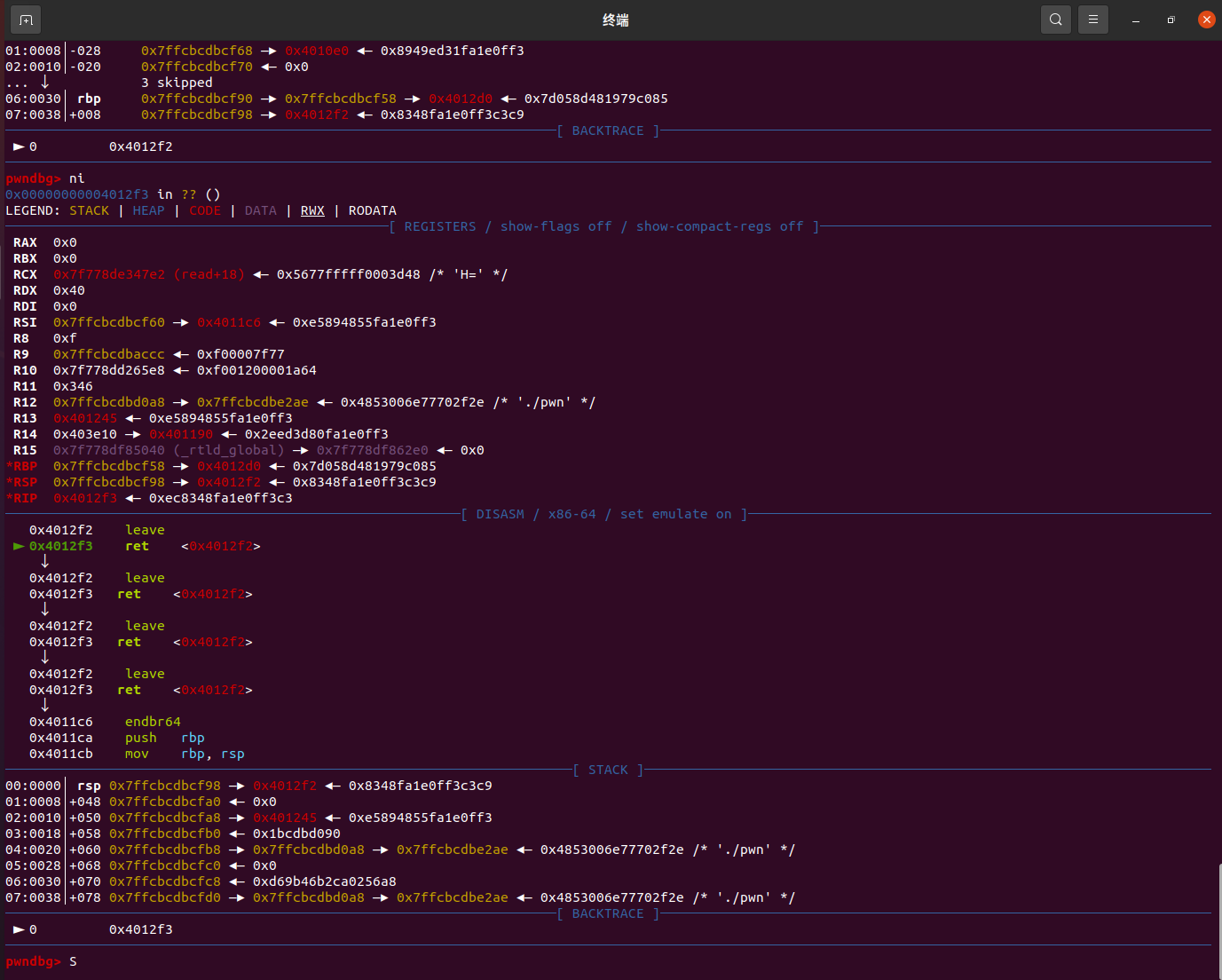This screenshot has height=980, width=1222.
Task: Click stack row 07:0038 +078 offset
Action: (x=85, y=897)
